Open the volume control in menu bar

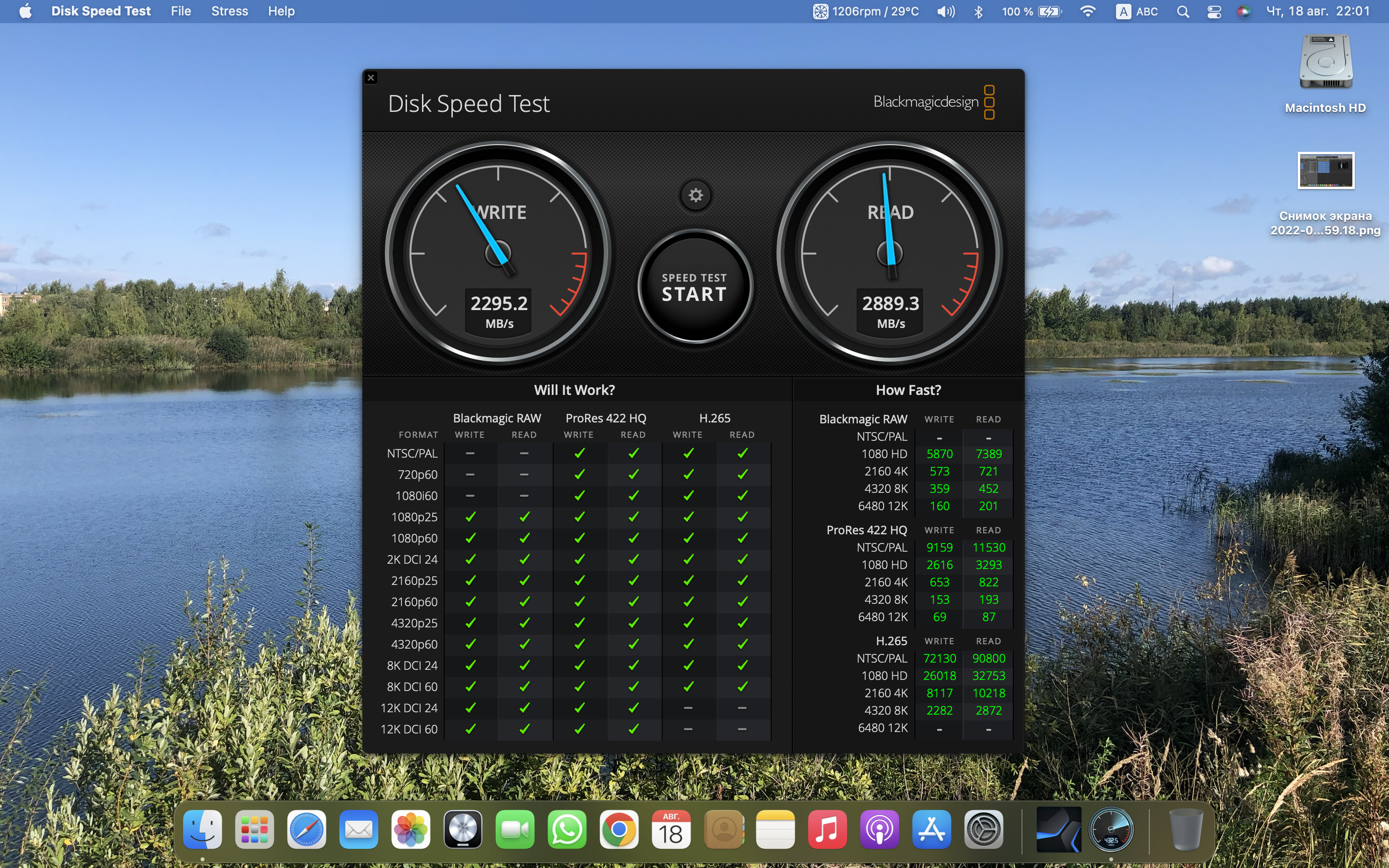coord(945,11)
